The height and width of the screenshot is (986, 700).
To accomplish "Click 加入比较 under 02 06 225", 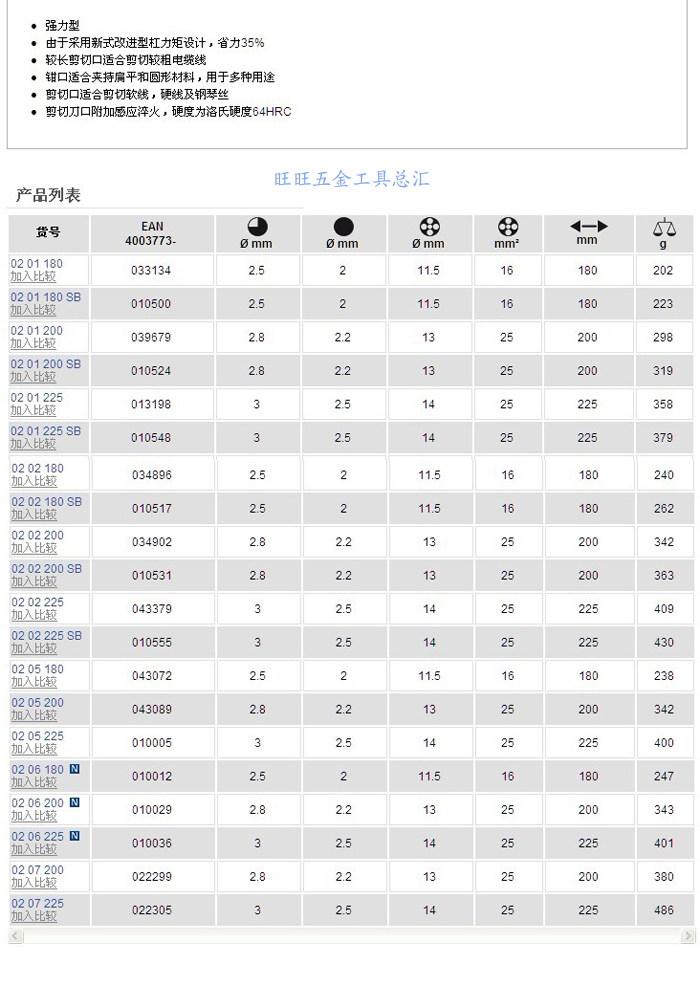I will pyautogui.click(x=33, y=849).
